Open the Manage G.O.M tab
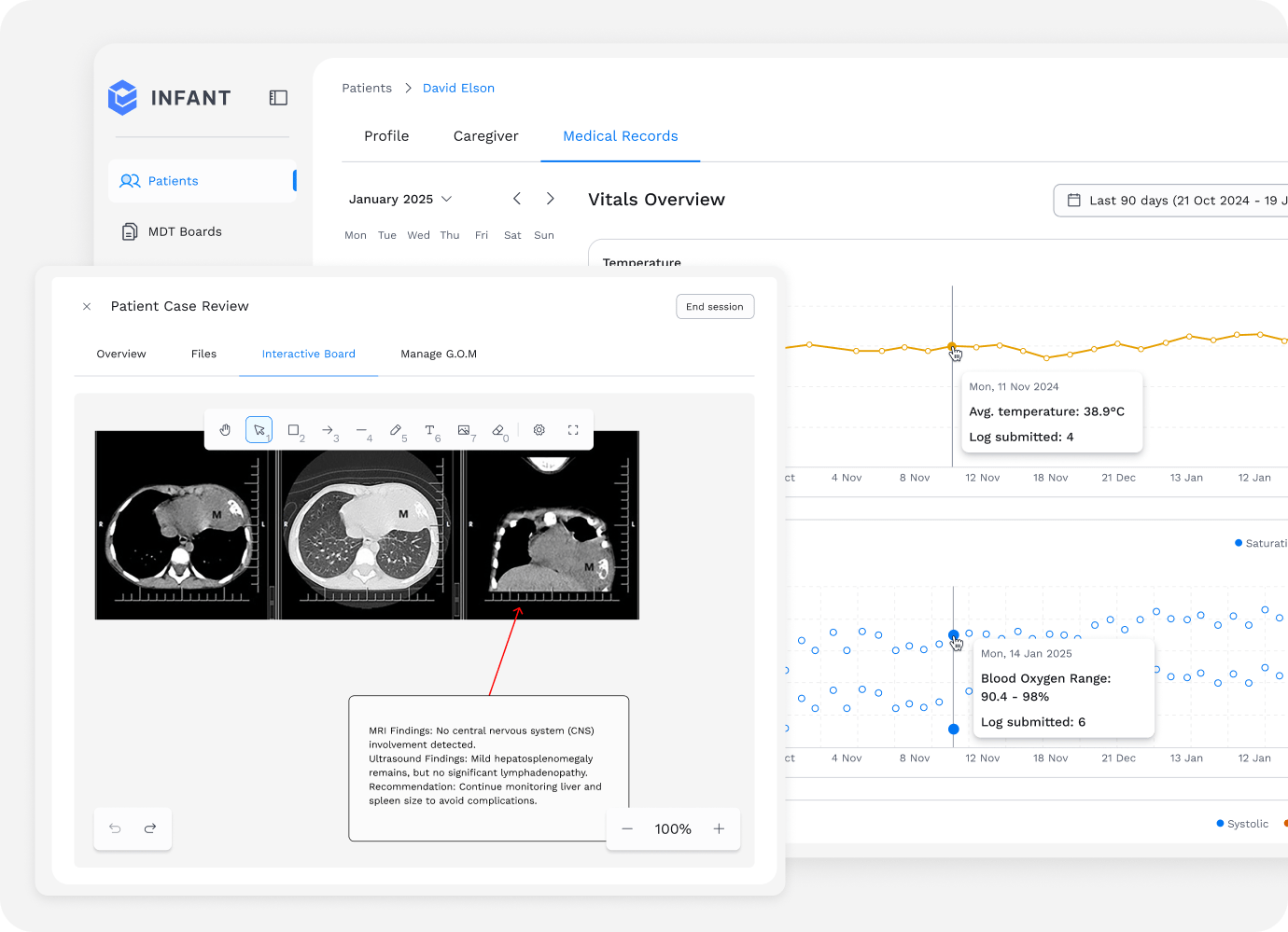Viewport: 1288px width, 932px height. 439,355
